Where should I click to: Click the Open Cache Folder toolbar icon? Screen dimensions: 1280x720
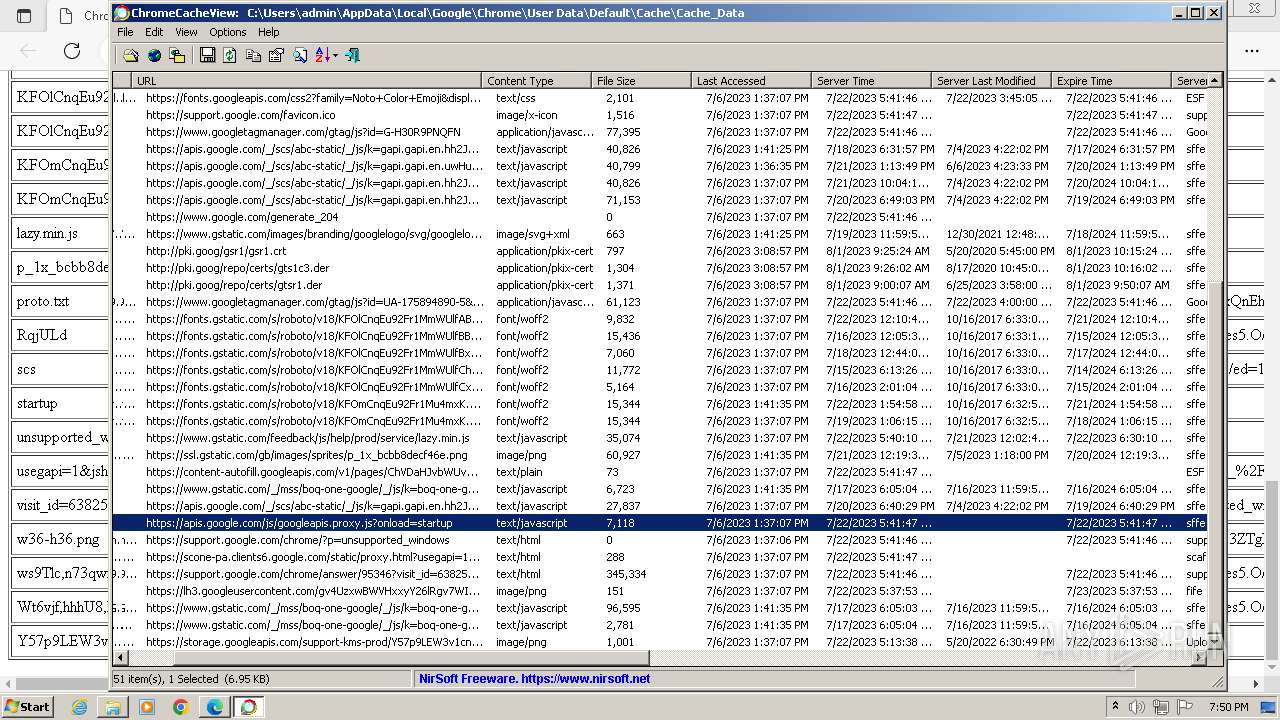coord(131,56)
